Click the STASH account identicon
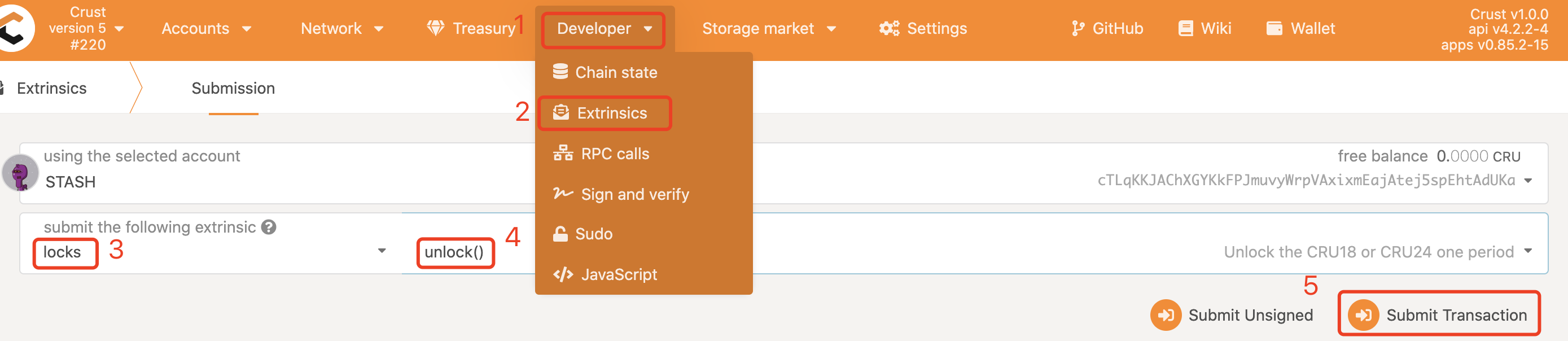 [20, 173]
